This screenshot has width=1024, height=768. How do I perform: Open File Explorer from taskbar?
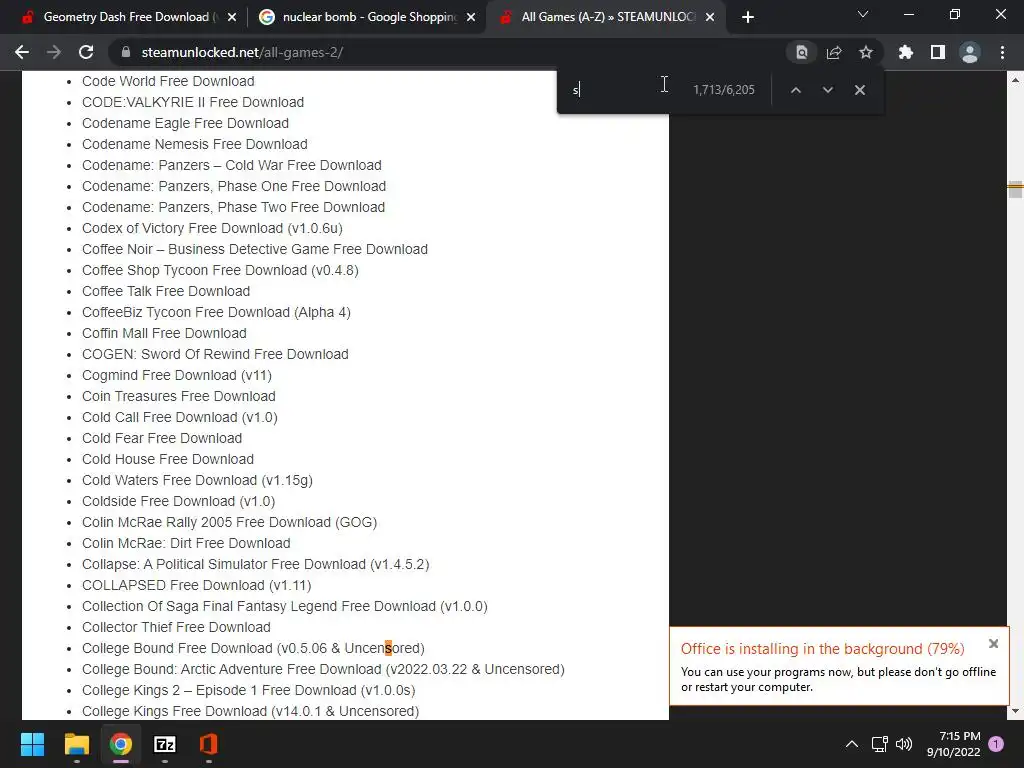[76, 744]
